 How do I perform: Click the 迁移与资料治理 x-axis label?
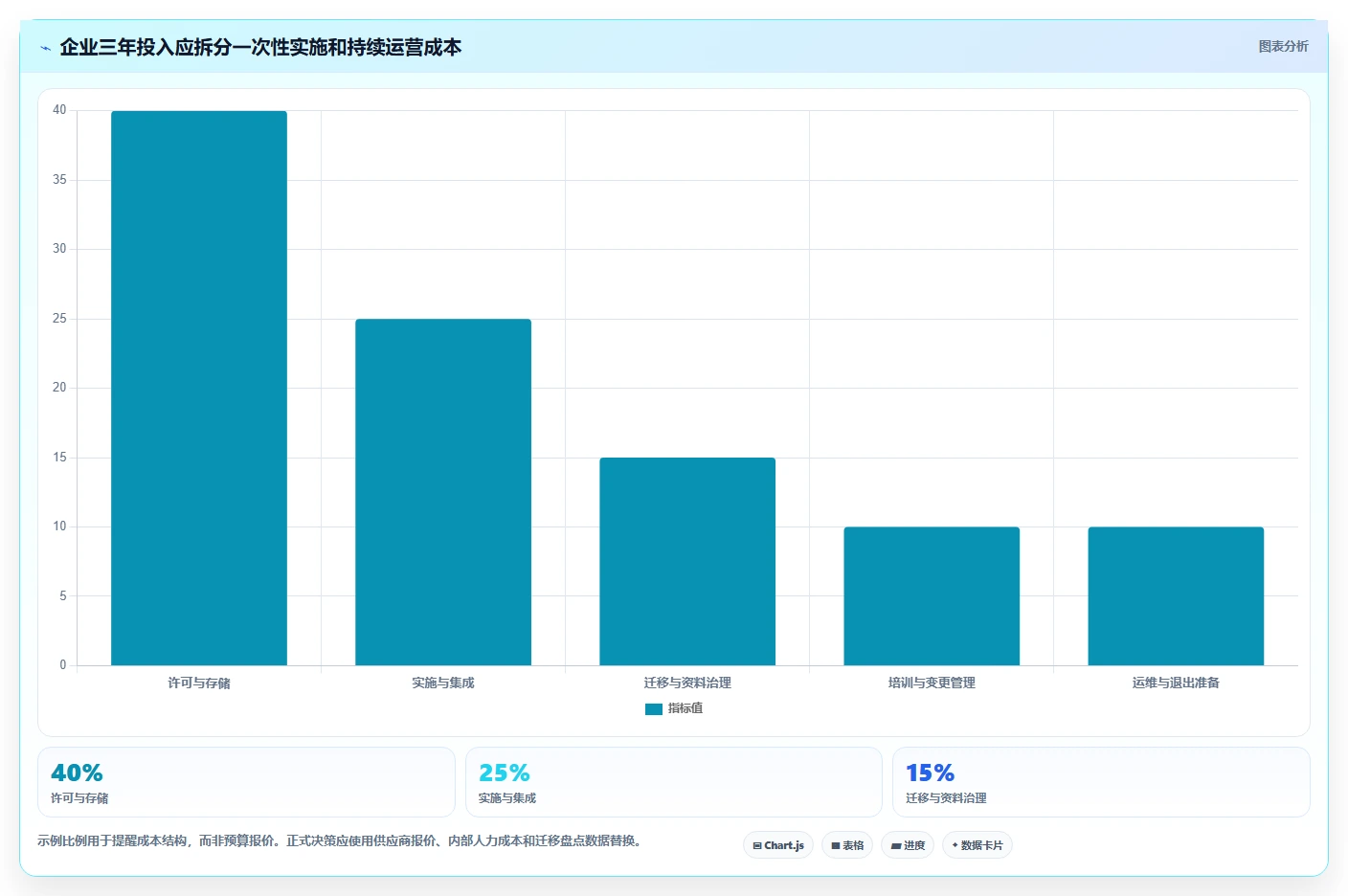pos(687,683)
